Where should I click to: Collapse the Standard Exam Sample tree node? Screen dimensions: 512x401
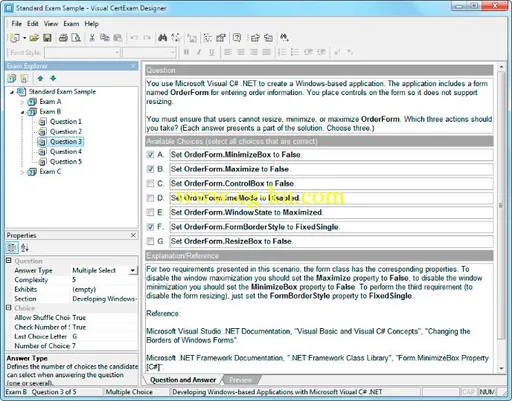coord(12,92)
